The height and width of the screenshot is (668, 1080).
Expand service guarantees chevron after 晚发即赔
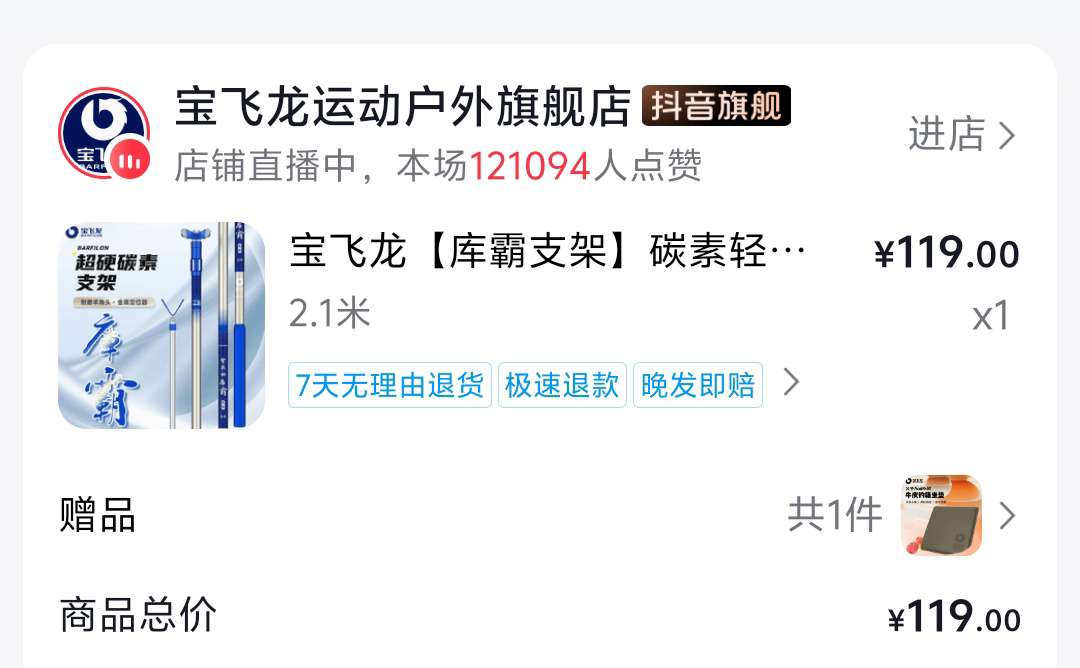point(791,382)
